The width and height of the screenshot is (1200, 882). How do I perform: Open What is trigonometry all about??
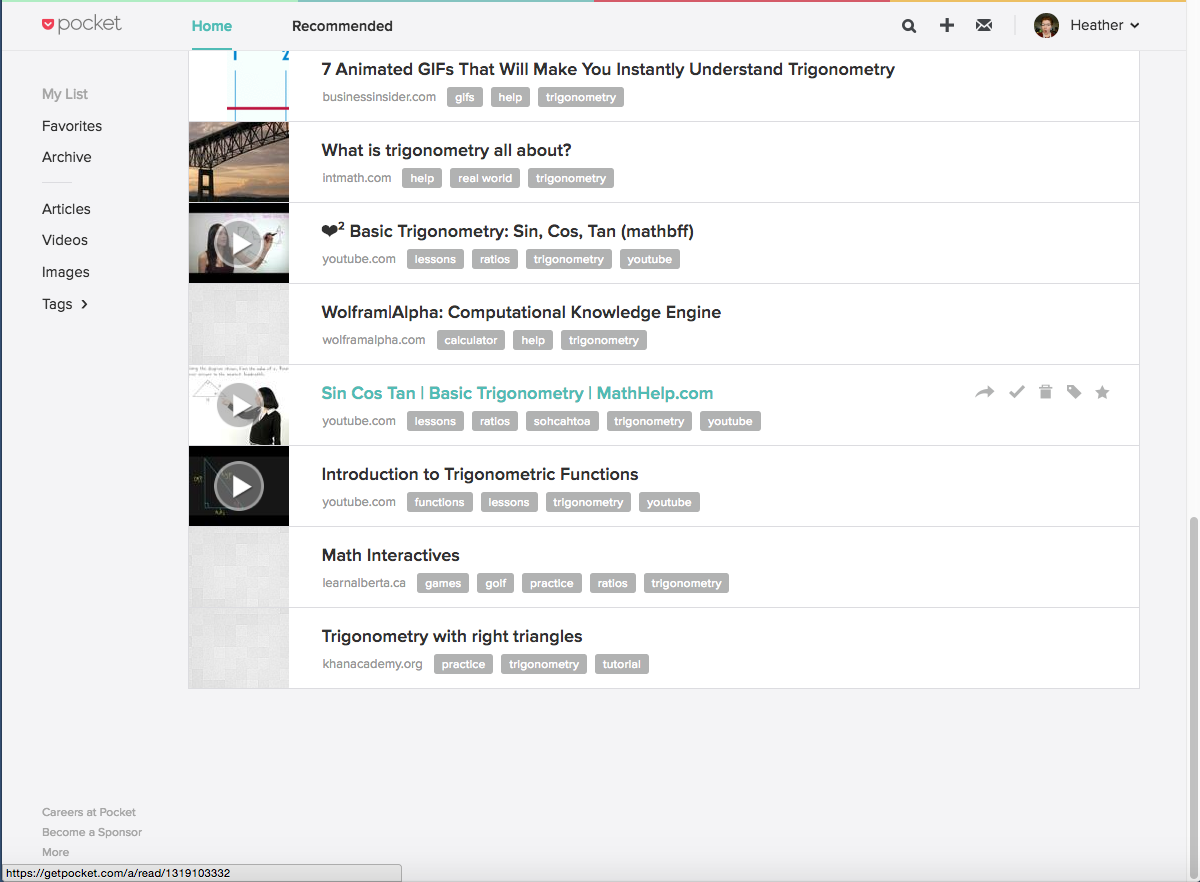click(447, 150)
